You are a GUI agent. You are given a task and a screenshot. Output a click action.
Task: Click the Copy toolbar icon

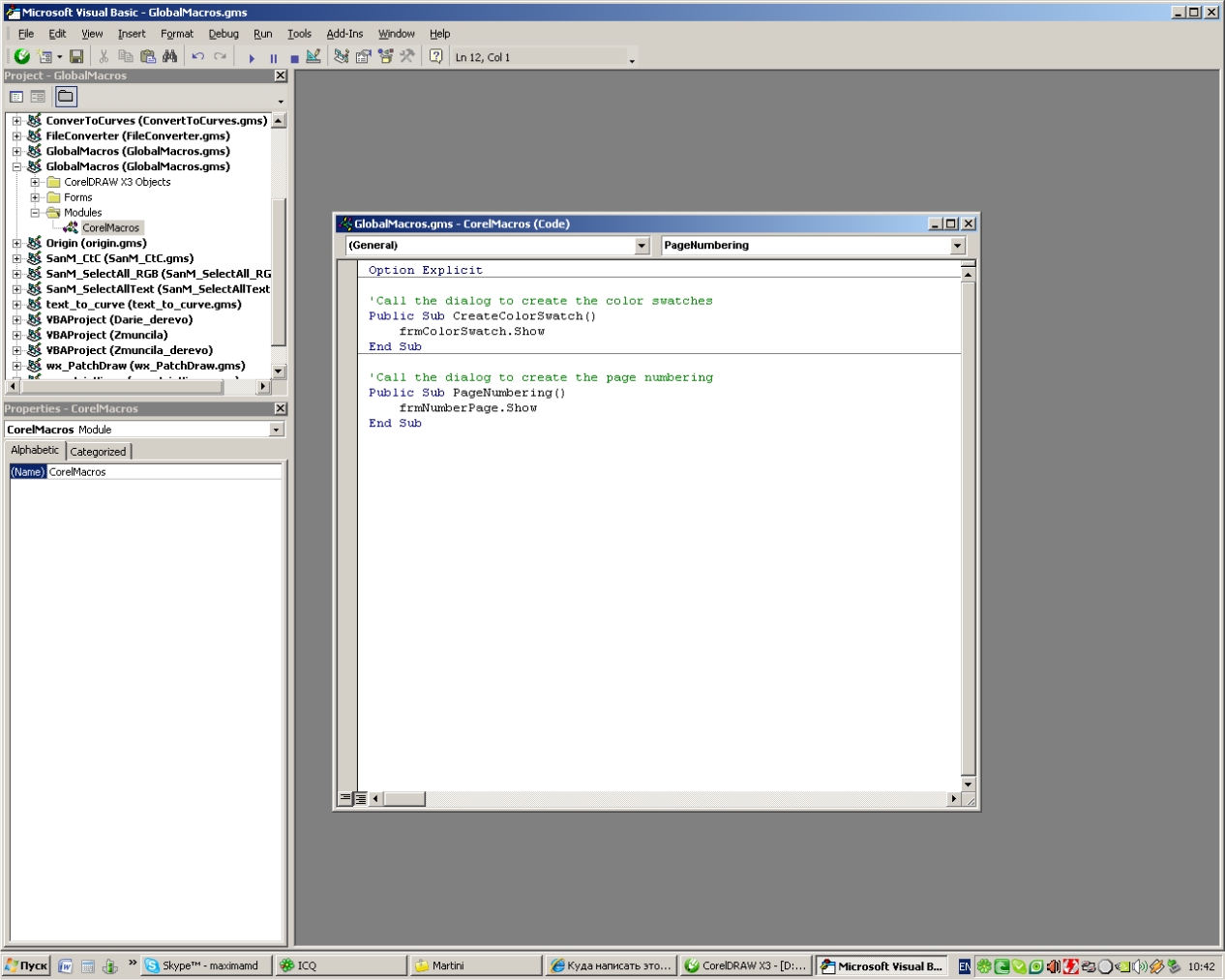(x=126, y=57)
